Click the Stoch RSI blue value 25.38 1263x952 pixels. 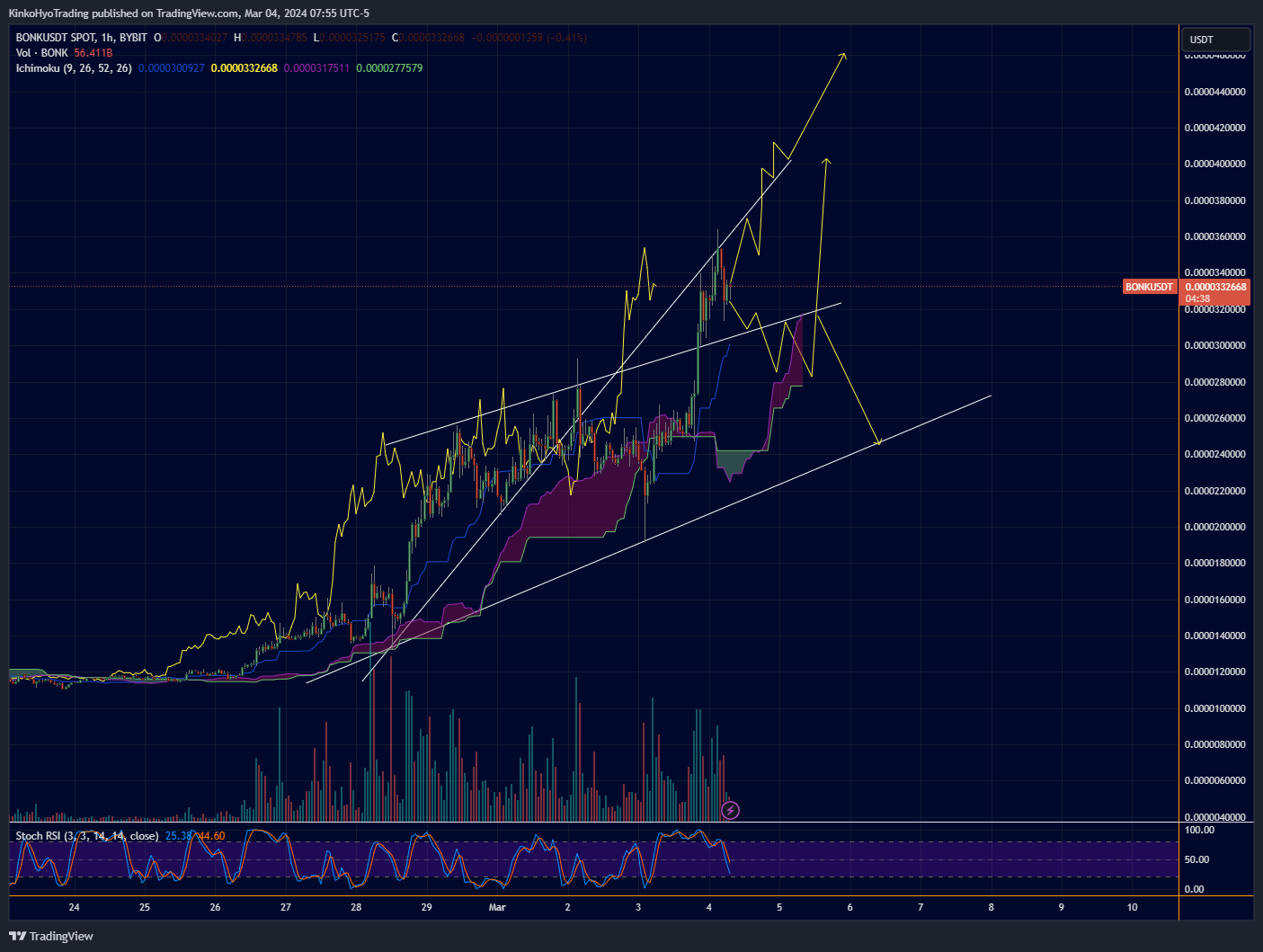pyautogui.click(x=179, y=836)
